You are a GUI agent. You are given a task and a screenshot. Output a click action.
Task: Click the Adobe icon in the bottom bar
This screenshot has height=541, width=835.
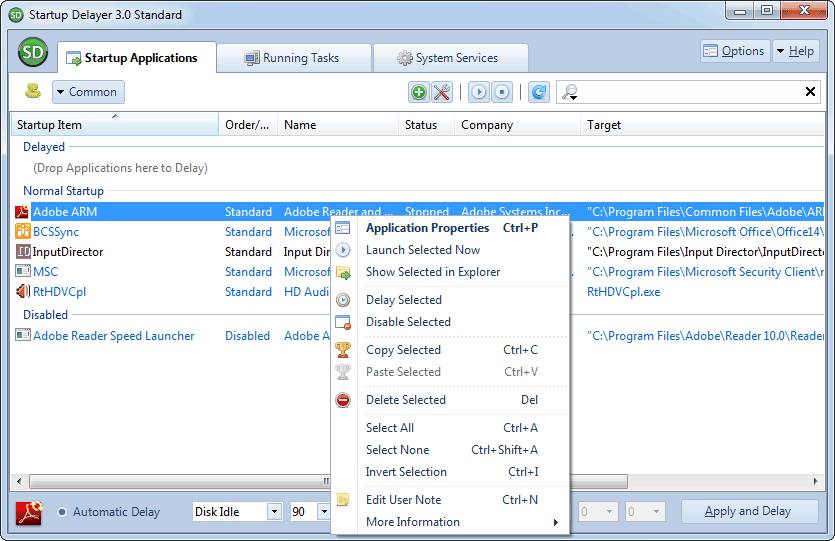(29, 512)
